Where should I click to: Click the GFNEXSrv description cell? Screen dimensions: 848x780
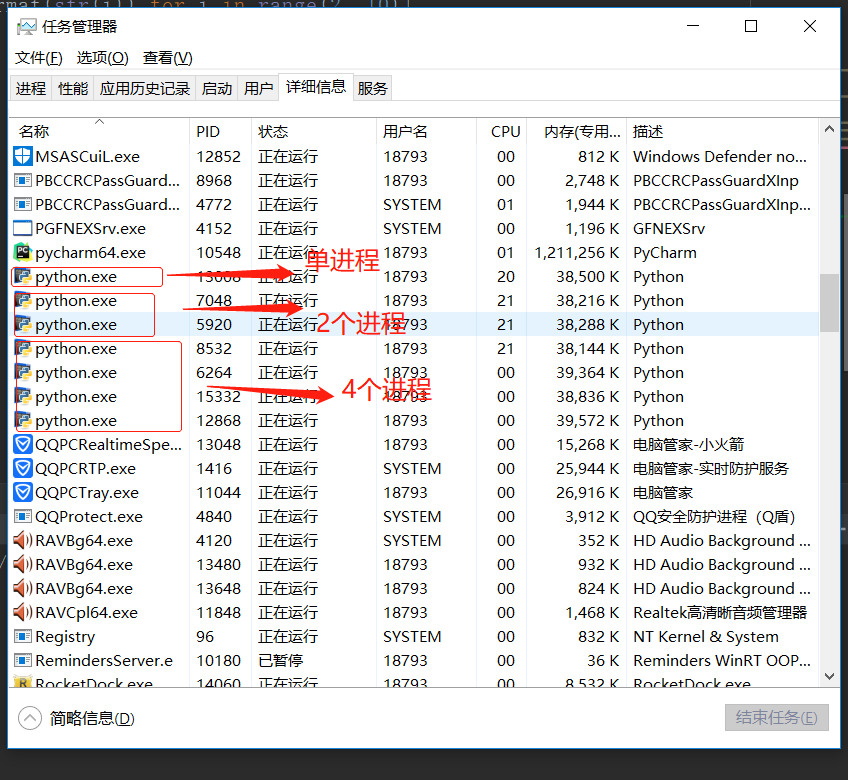click(x=669, y=229)
